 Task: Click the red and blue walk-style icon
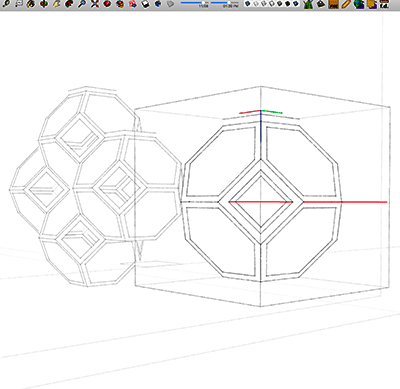(x=133, y=4)
